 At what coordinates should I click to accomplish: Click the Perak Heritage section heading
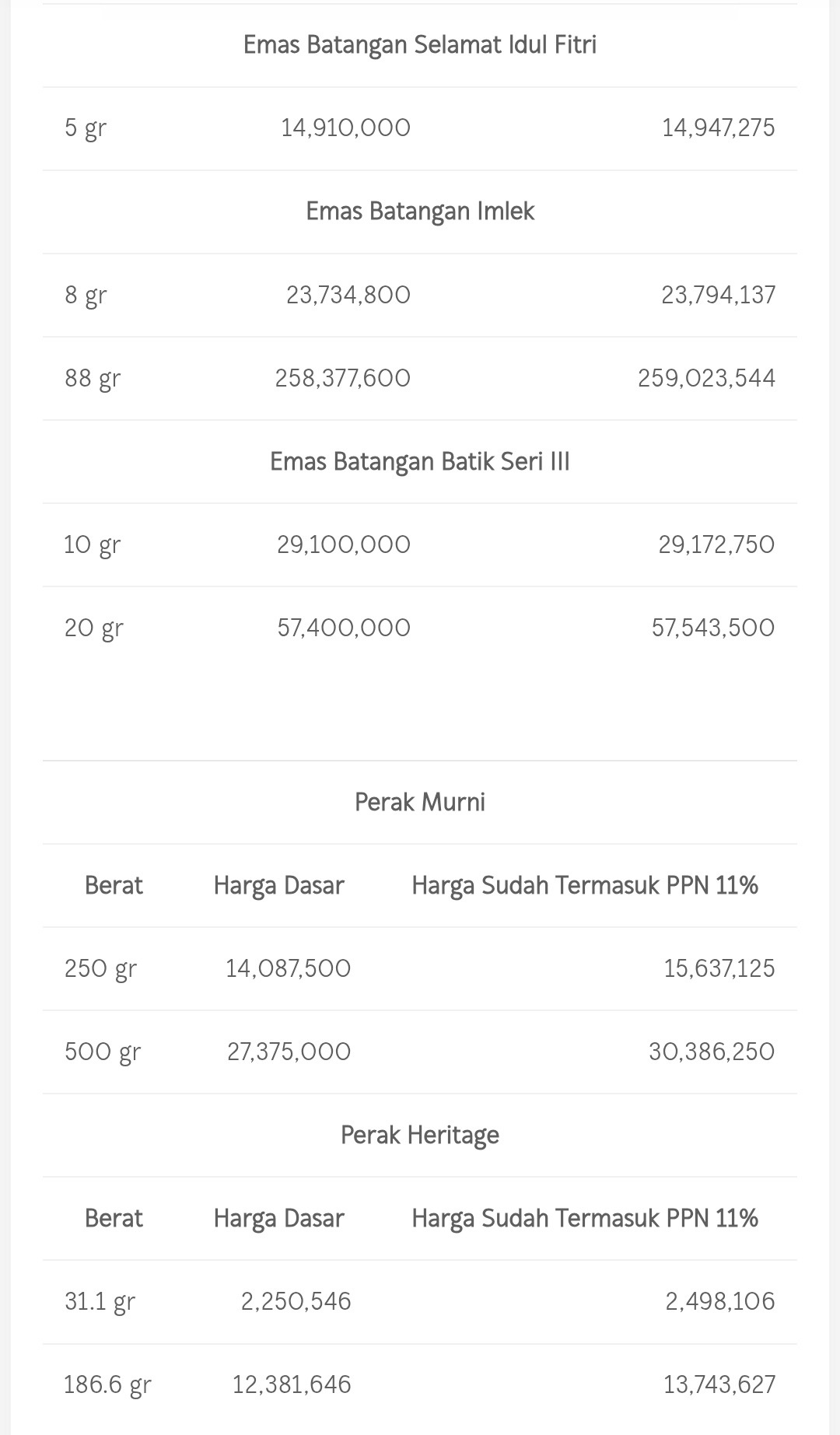coord(419,1136)
